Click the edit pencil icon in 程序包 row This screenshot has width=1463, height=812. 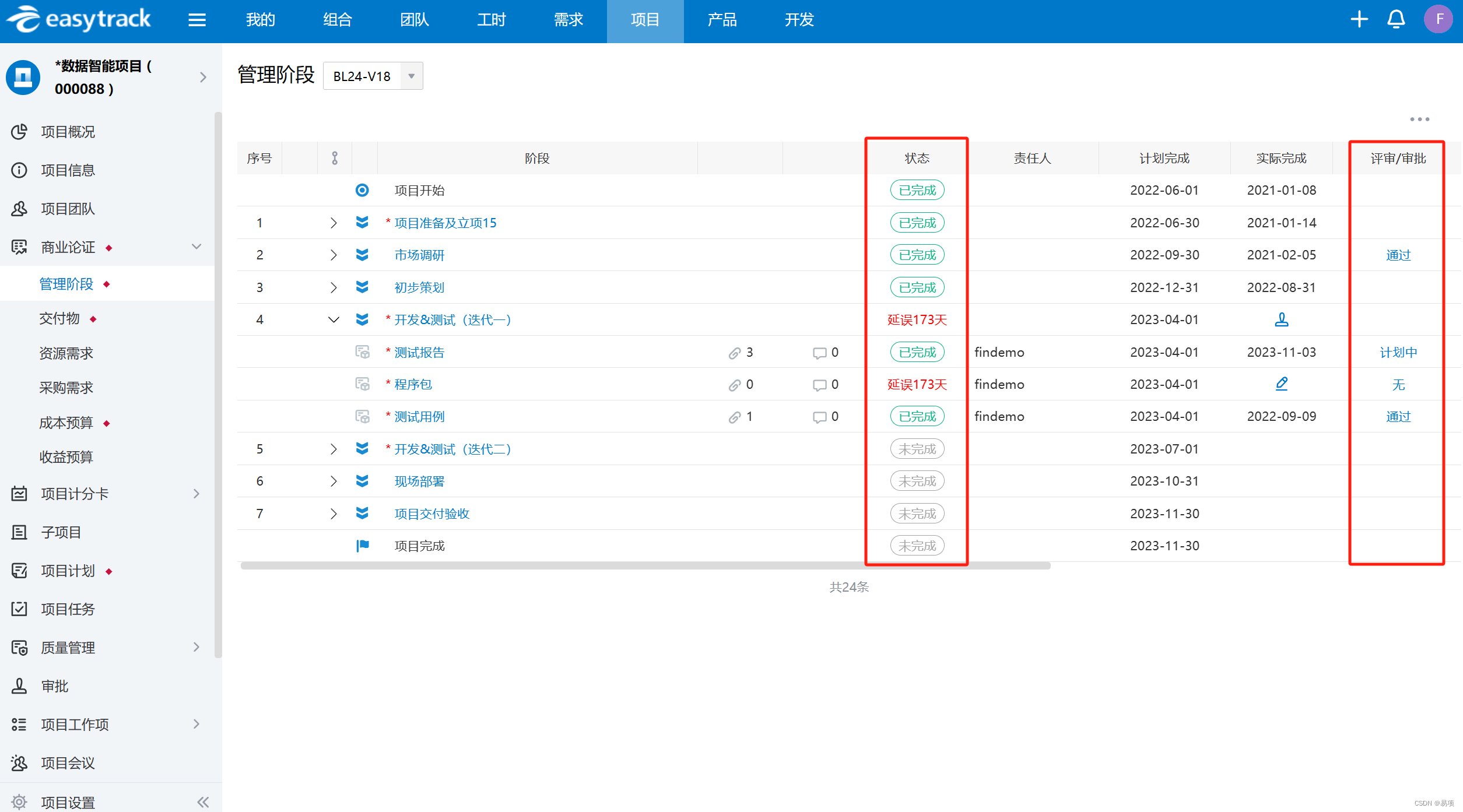pos(1281,384)
